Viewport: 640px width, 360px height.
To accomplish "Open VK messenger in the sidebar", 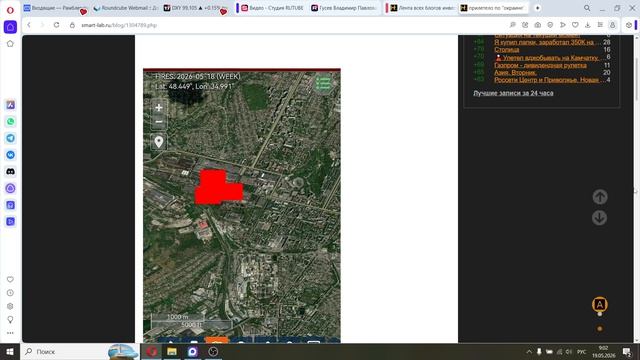I will coord(11,155).
